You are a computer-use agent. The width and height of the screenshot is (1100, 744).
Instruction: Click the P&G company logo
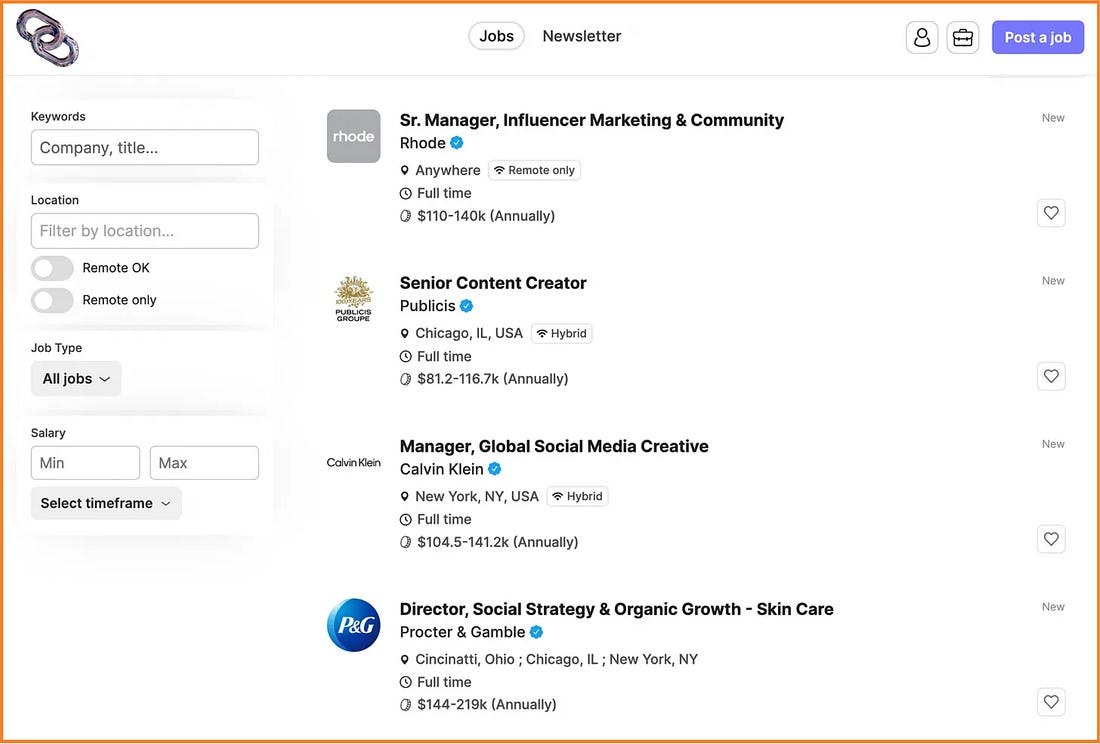tap(354, 625)
